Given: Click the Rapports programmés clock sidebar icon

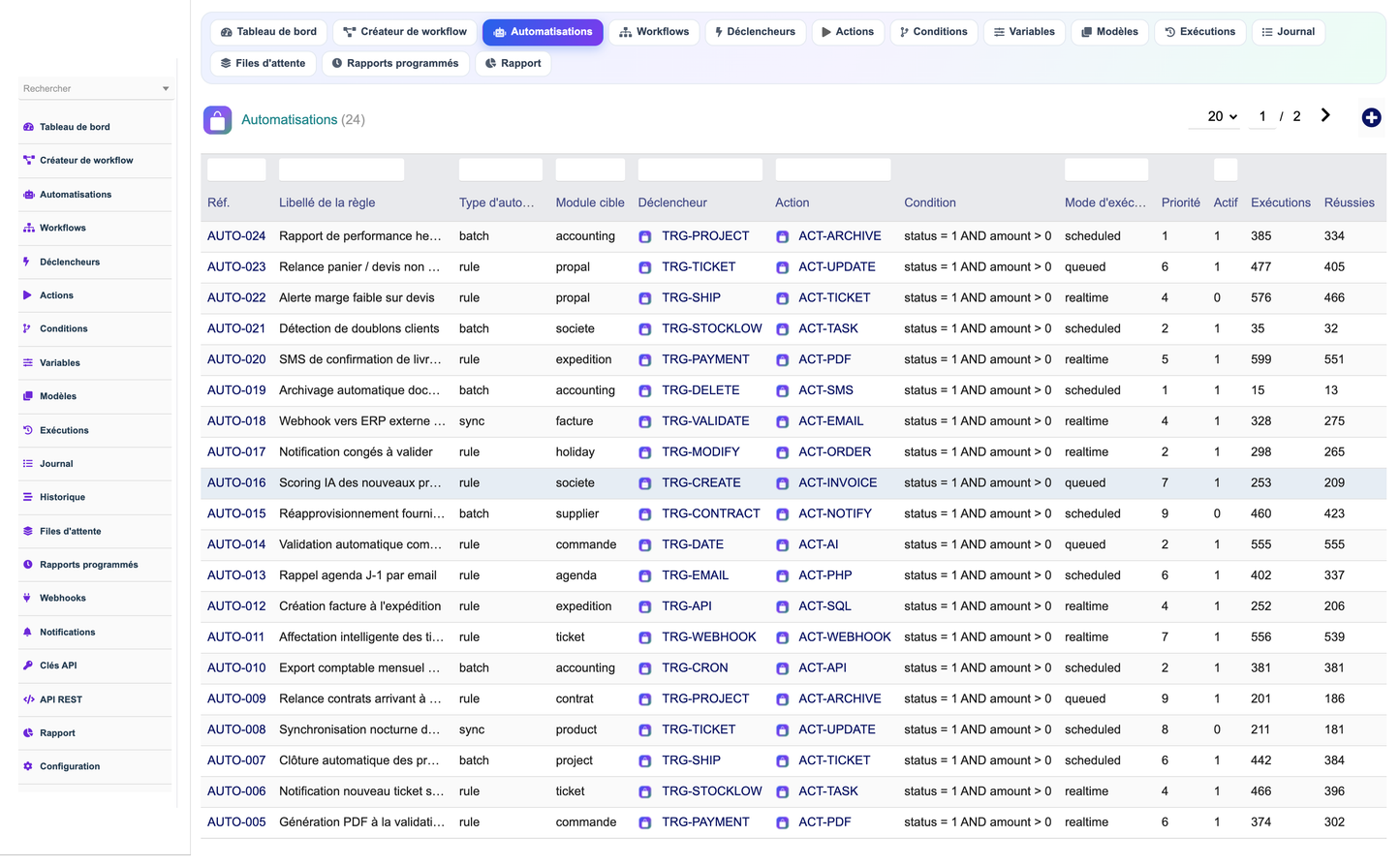Looking at the screenshot, I should tap(28, 565).
